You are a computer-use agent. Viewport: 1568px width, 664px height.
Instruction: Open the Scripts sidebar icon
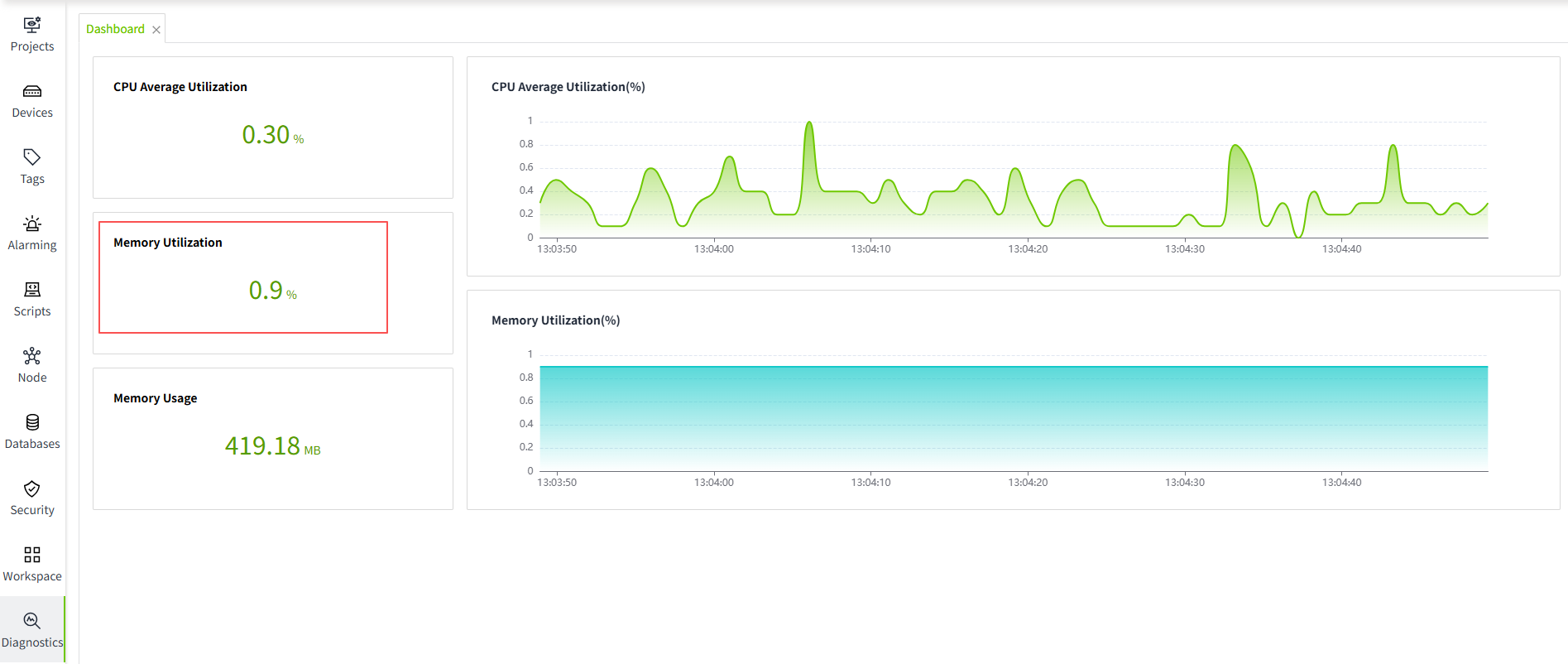click(x=32, y=290)
